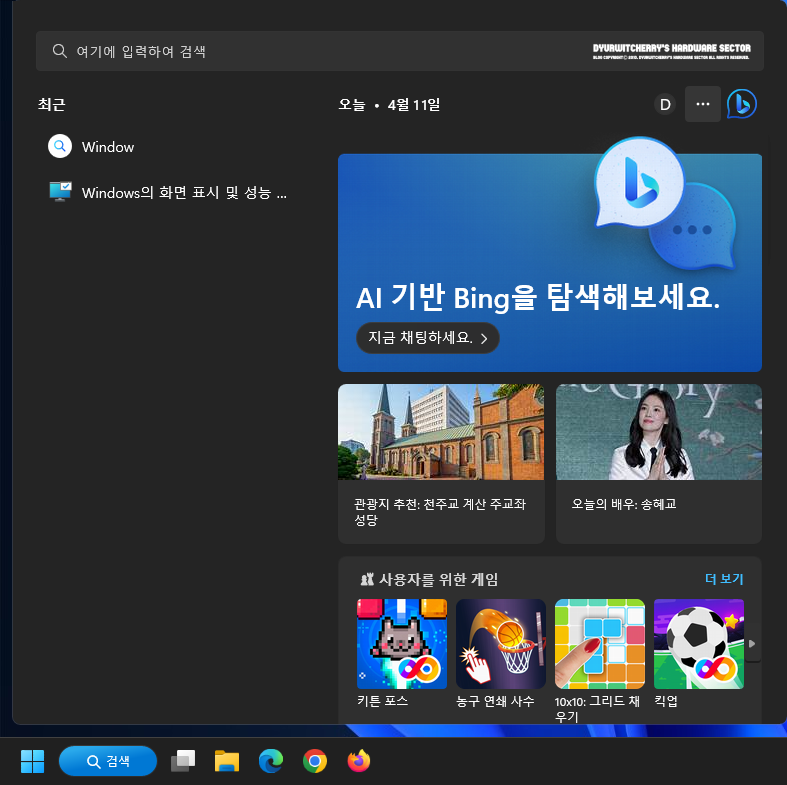Image resolution: width=787 pixels, height=785 pixels.
Task: Click the search box placeholder '여기에 입력하여 검색'
Action: [x=141, y=51]
